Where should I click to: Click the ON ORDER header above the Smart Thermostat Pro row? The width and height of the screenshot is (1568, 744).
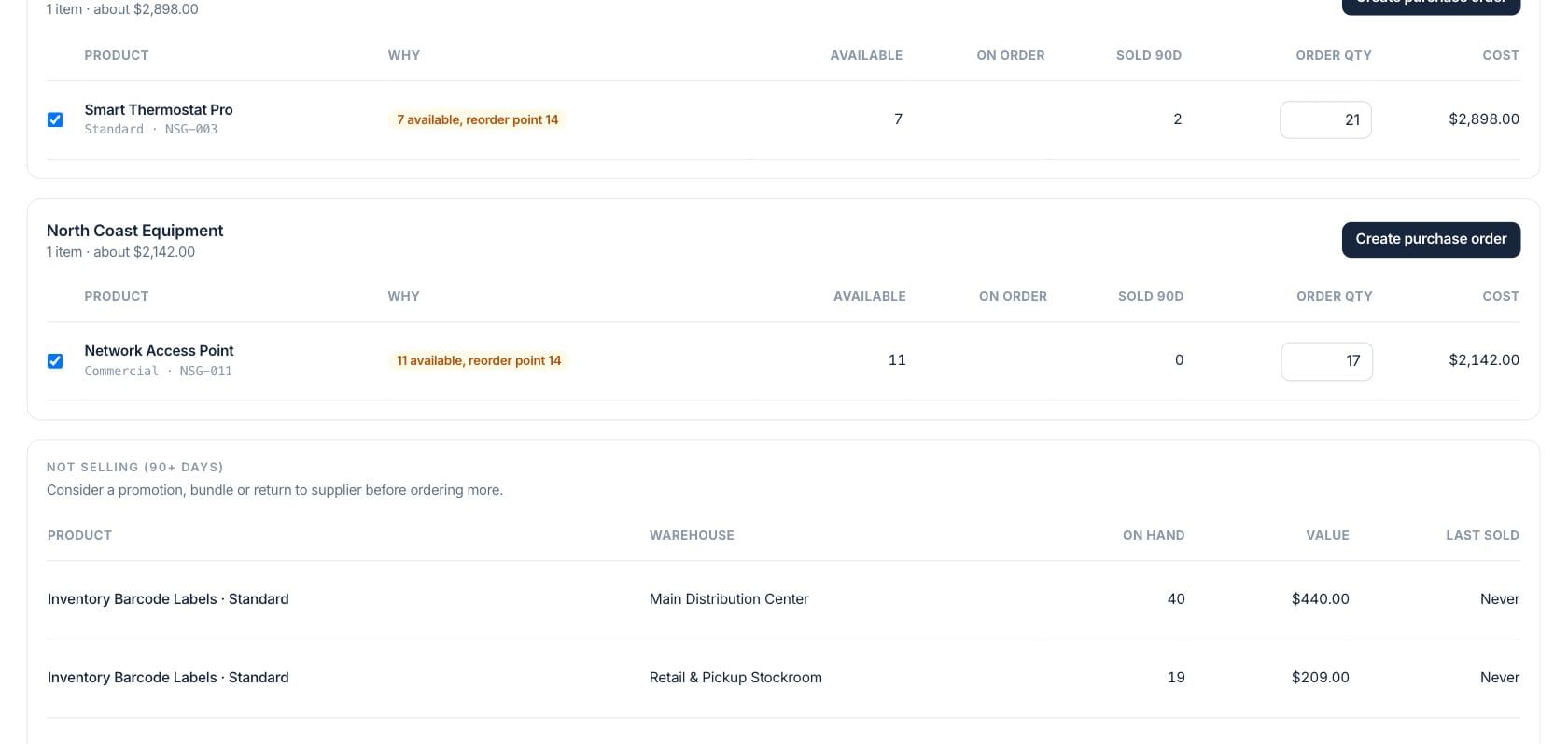click(1010, 55)
